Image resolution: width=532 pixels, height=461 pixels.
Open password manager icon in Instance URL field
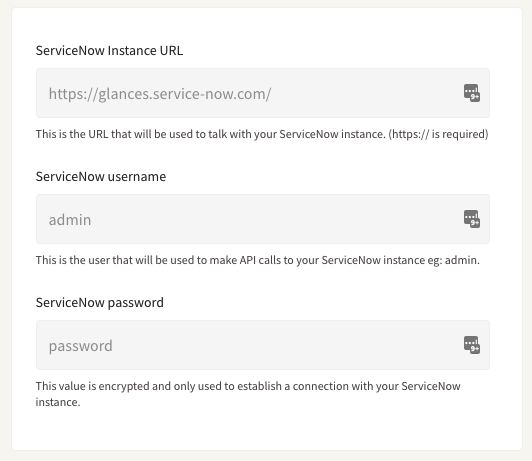click(x=472, y=93)
